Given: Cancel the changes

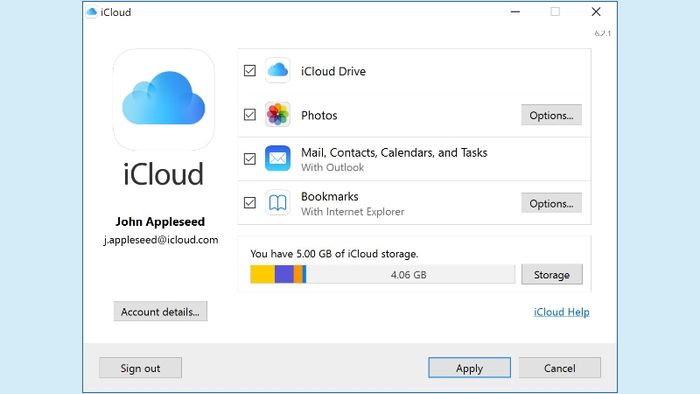Looking at the screenshot, I should point(559,368).
